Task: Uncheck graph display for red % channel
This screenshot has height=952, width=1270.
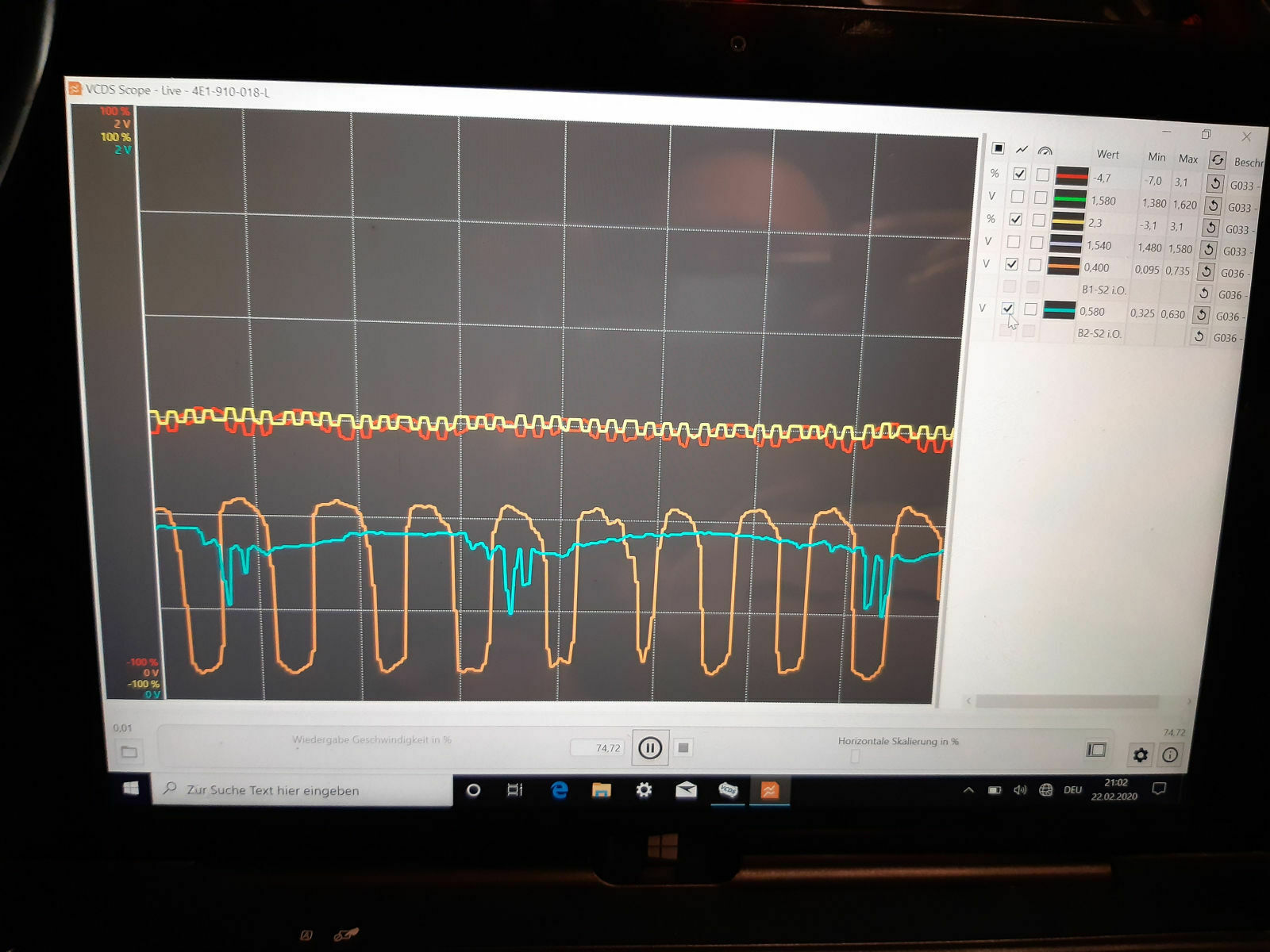Action: [1019, 174]
